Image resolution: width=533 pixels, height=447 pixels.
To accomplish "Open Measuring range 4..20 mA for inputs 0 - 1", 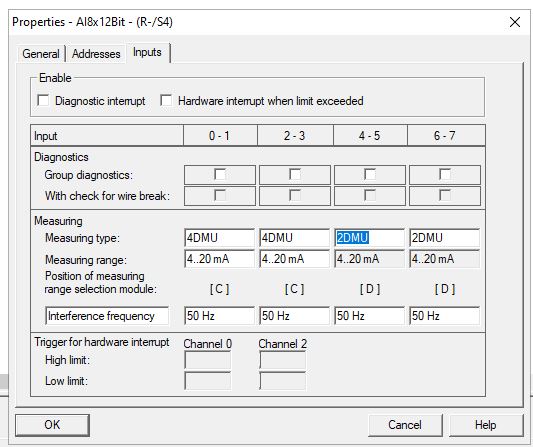I will click(220, 259).
